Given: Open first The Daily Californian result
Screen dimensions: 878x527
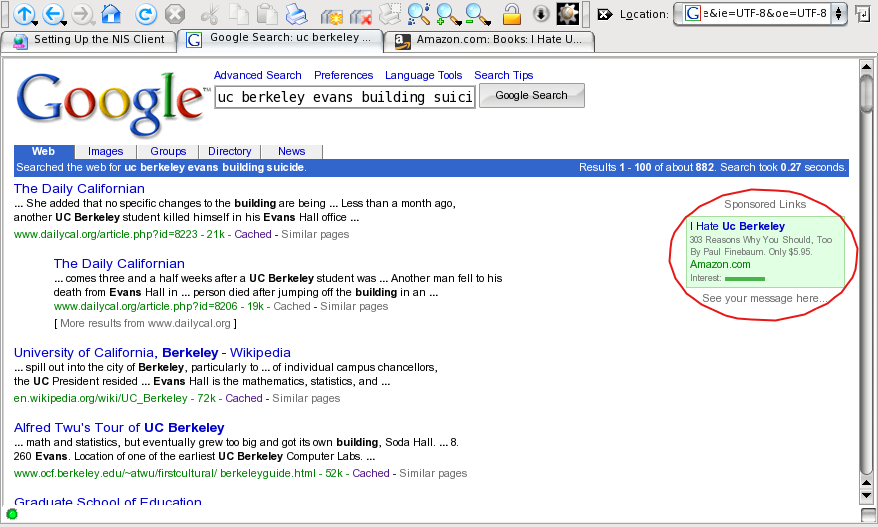Looking at the screenshot, I should tap(79, 189).
